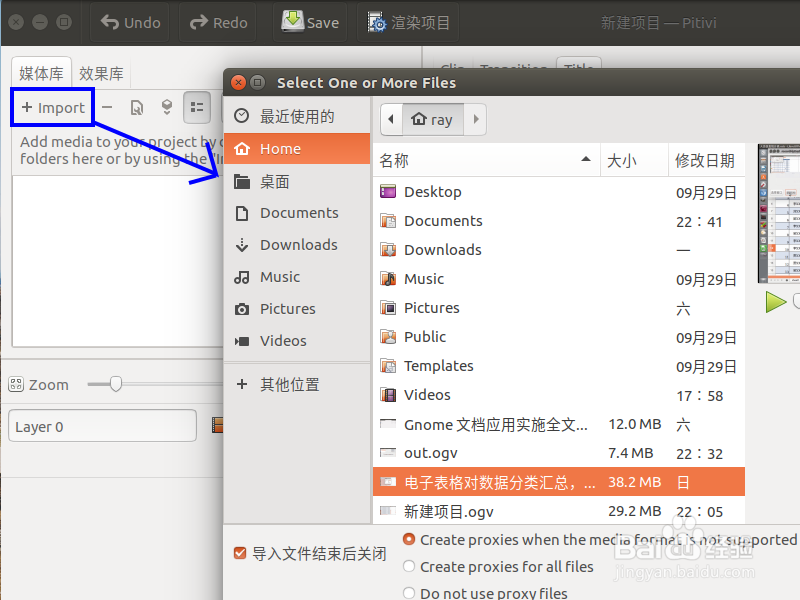Select the Downloads folder in file list
Image resolution: width=800 pixels, height=600 pixels.
[559, 250]
